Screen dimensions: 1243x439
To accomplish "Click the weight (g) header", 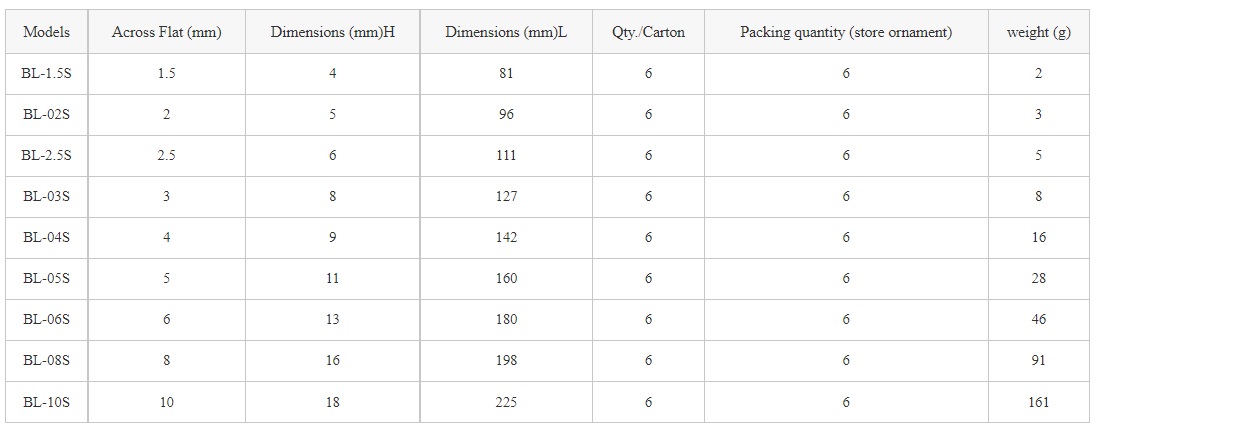I will click(x=1039, y=32).
